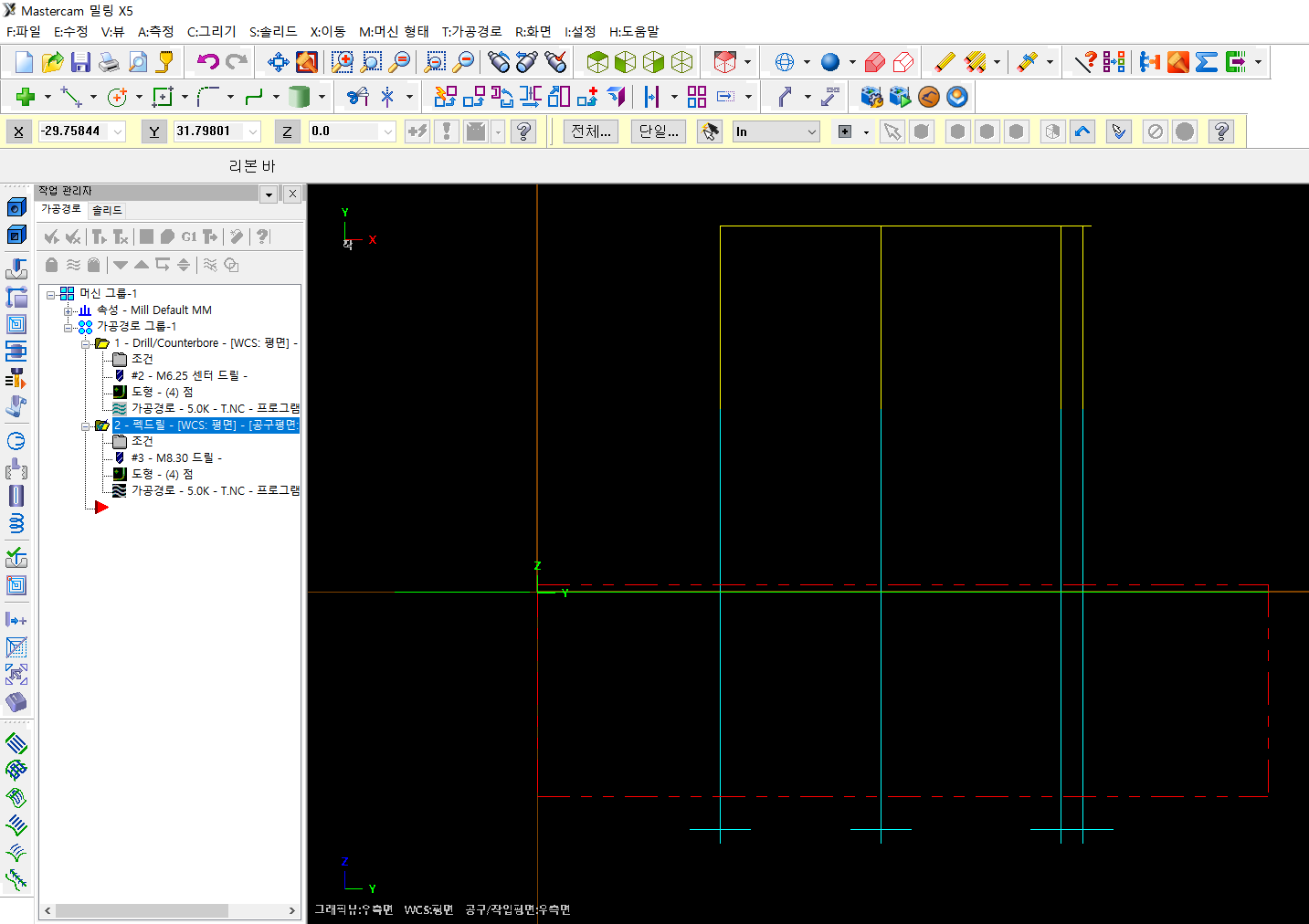Viewport: 1309px width, 924px height.
Task: Expand the 속성 - Mill Default MM node
Action: point(68,310)
